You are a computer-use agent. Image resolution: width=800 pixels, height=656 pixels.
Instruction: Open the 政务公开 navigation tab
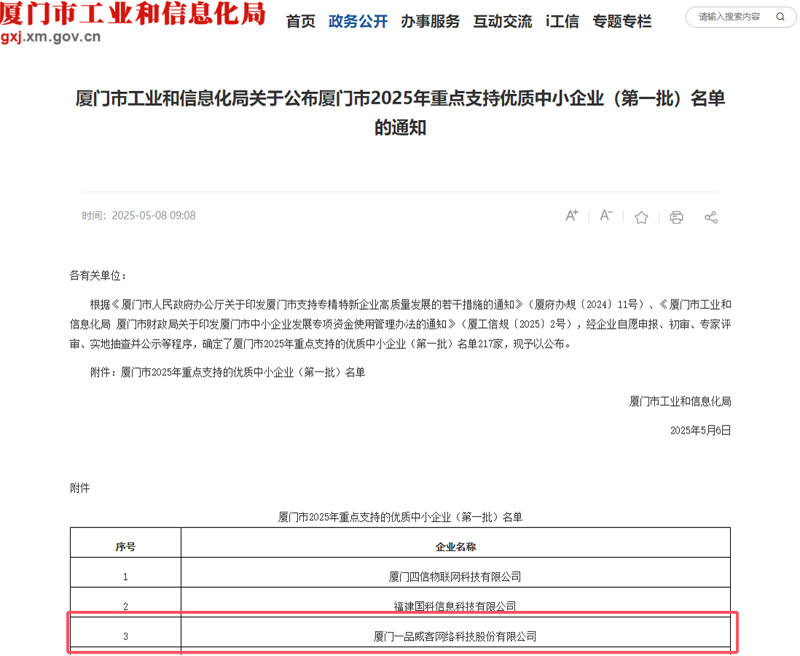tap(358, 21)
